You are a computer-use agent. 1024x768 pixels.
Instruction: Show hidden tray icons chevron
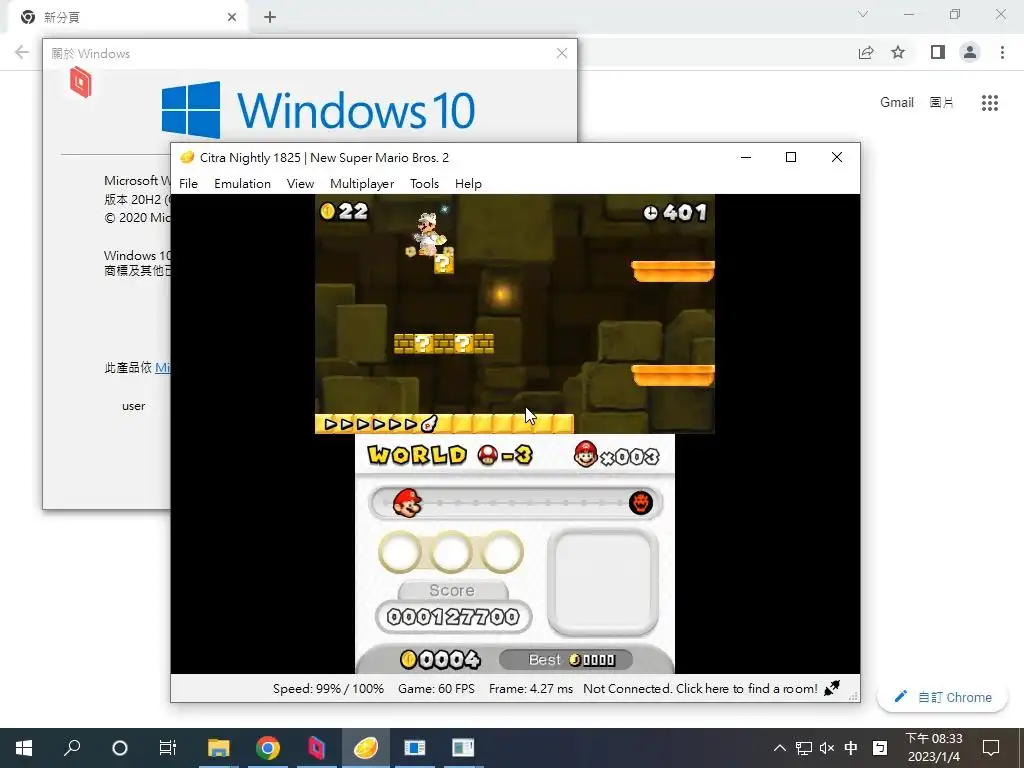[780, 748]
